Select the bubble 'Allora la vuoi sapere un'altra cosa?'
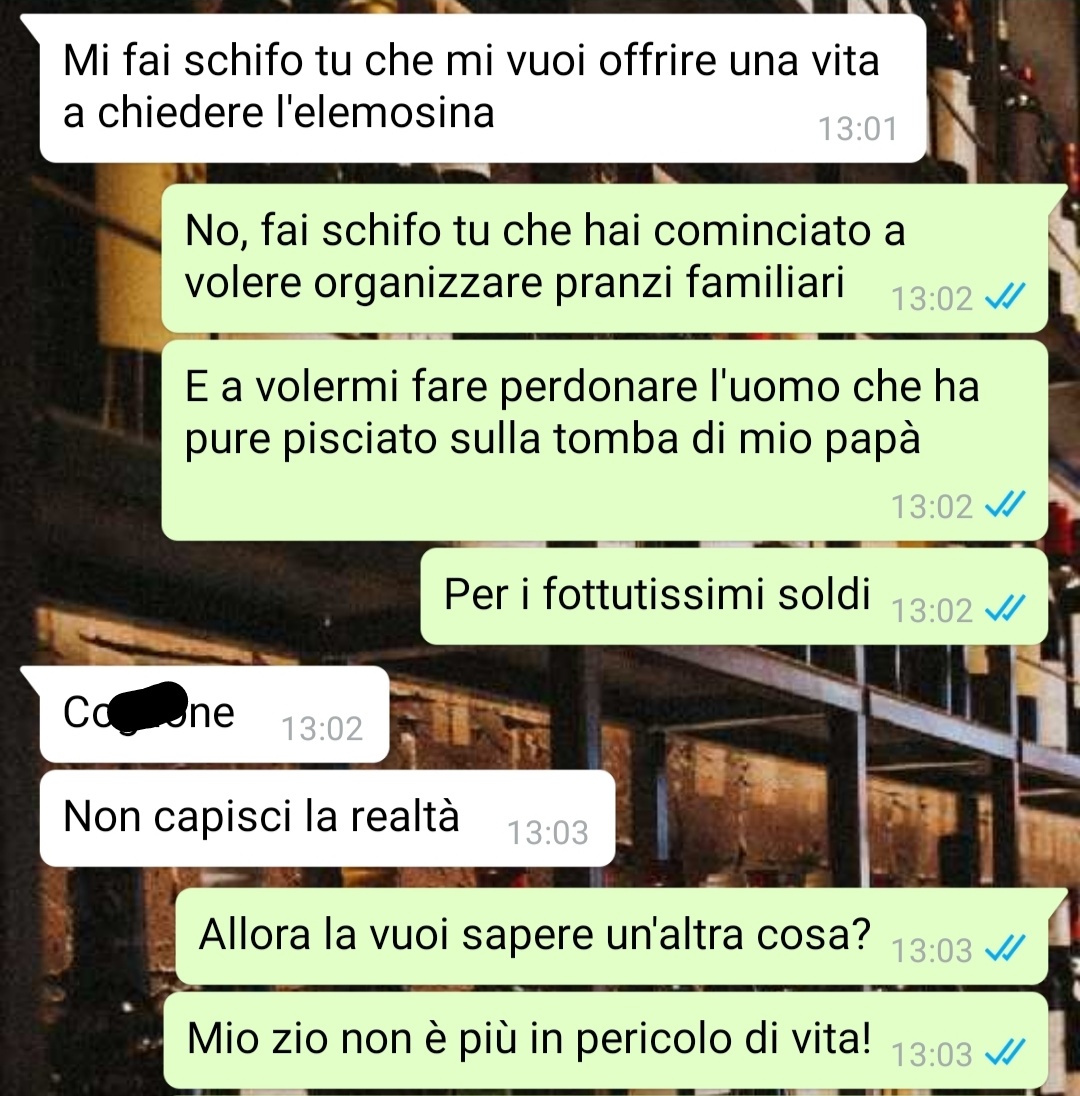 (612, 936)
